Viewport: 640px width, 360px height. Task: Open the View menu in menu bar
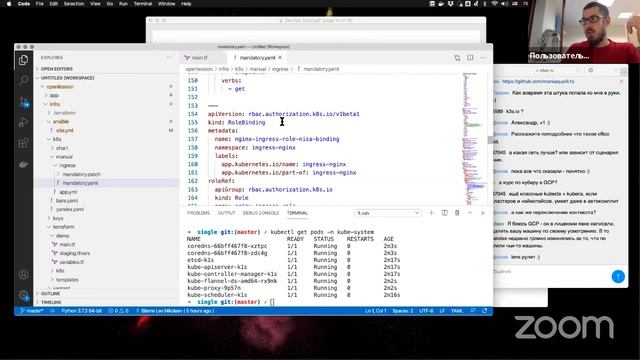pos(95,4)
